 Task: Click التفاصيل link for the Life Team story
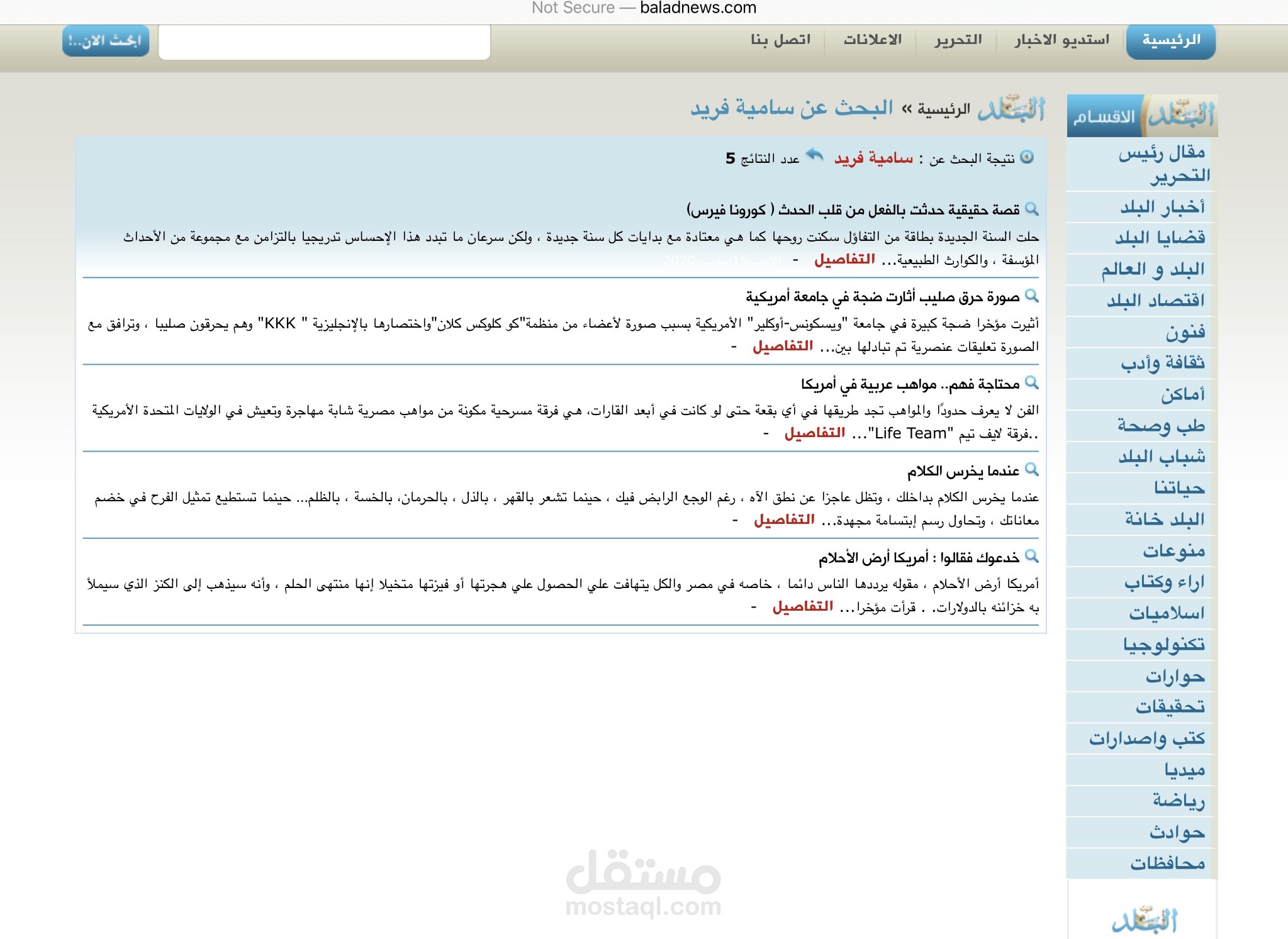pos(814,433)
